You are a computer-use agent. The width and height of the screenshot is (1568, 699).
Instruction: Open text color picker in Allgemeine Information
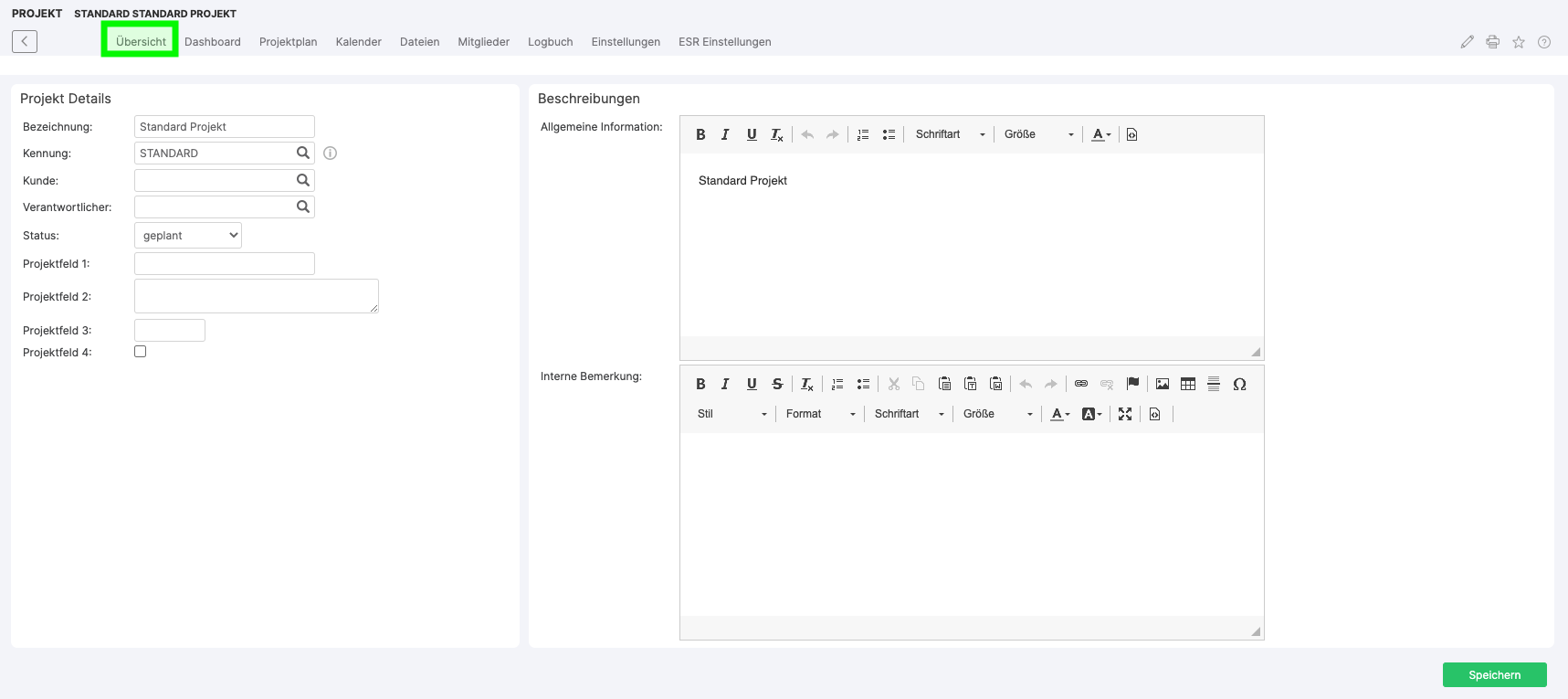[x=1101, y=134]
